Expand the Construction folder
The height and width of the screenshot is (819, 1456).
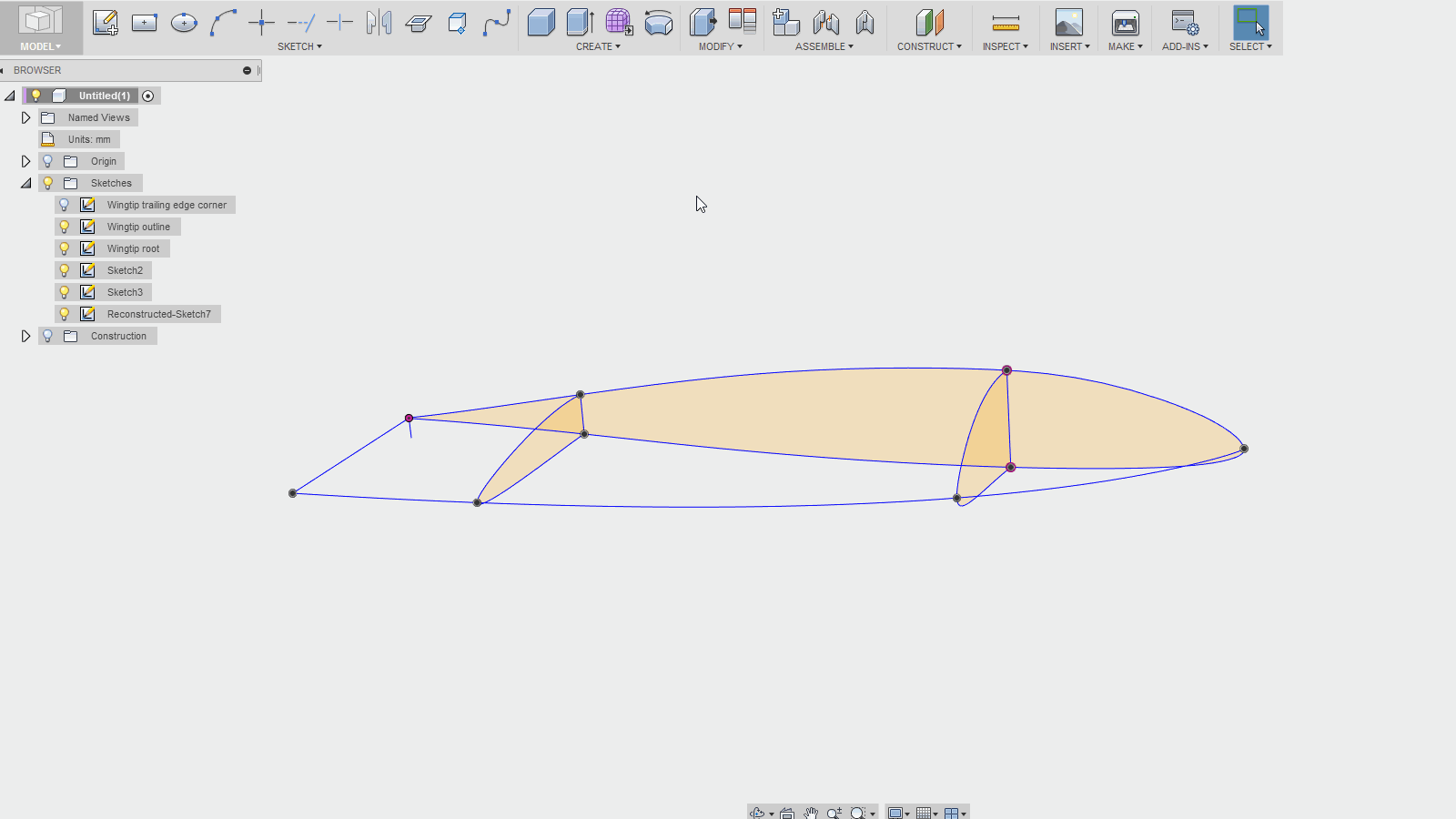tap(25, 336)
